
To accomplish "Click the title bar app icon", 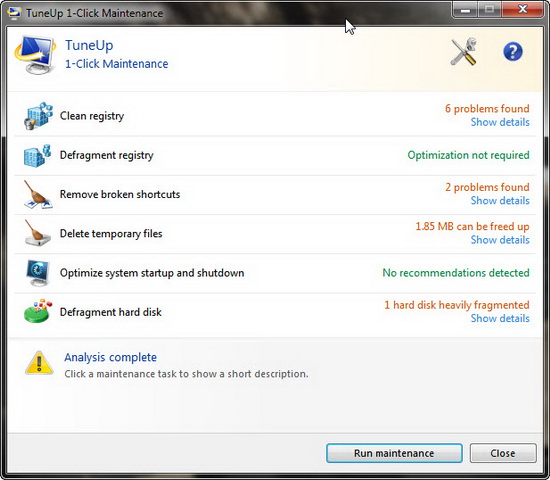I will click(14, 13).
